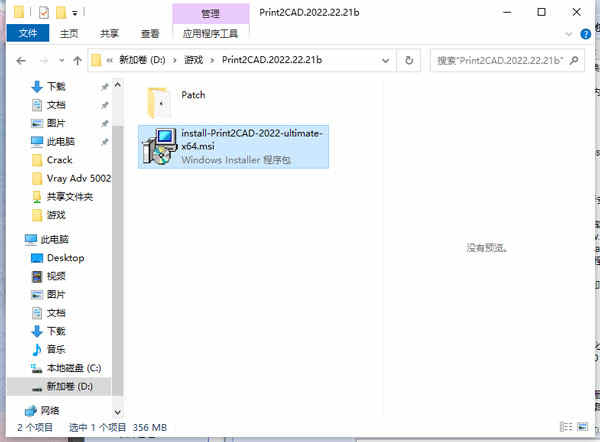Go forward with the forward arrow
The width and height of the screenshot is (600, 442).
[44, 60]
